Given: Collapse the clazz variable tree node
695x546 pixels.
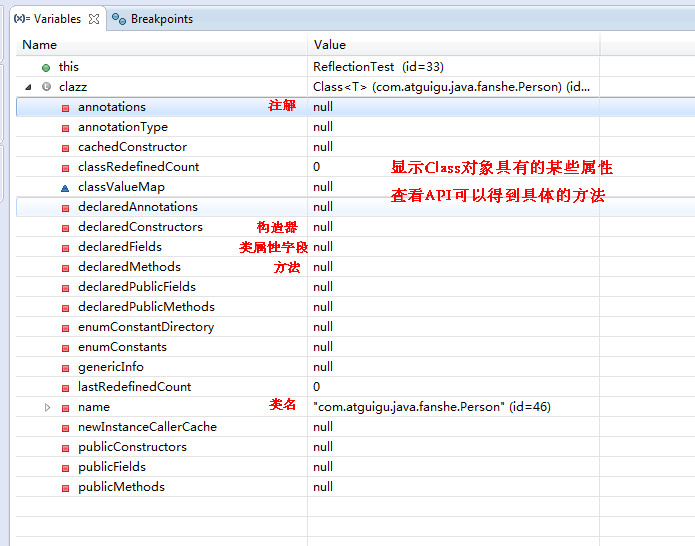Looking at the screenshot, I should [28, 87].
